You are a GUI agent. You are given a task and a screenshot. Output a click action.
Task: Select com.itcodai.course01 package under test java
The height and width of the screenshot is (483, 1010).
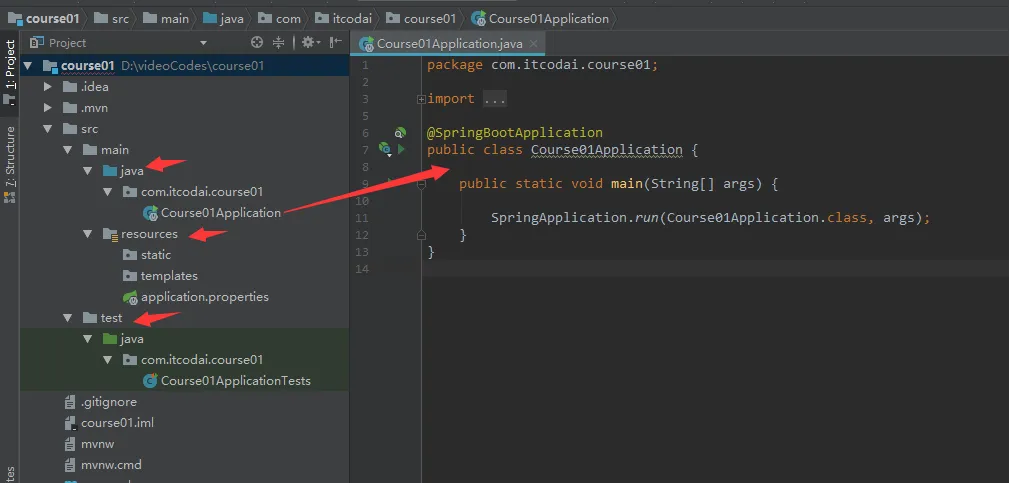click(x=202, y=360)
